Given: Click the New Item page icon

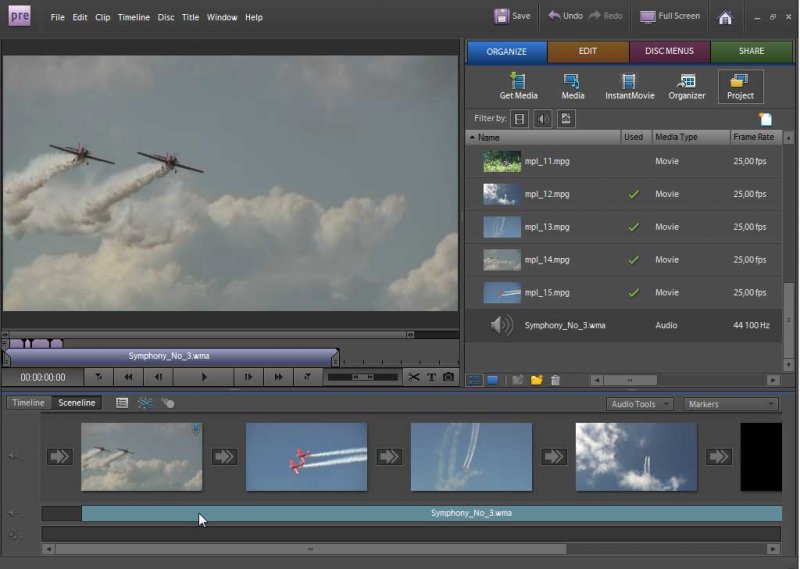Looking at the screenshot, I should coord(765,119).
